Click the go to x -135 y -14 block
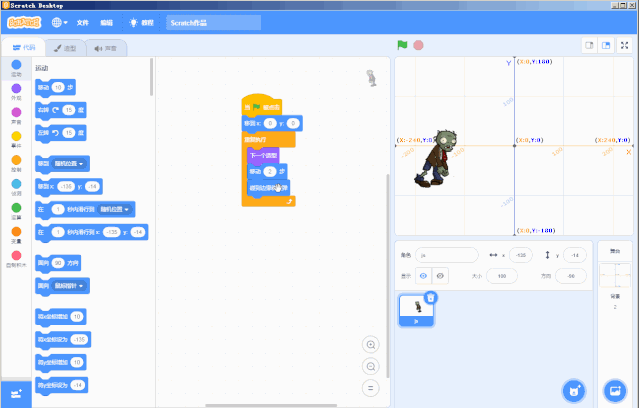Screen dimensions: 639x408 pos(69,187)
